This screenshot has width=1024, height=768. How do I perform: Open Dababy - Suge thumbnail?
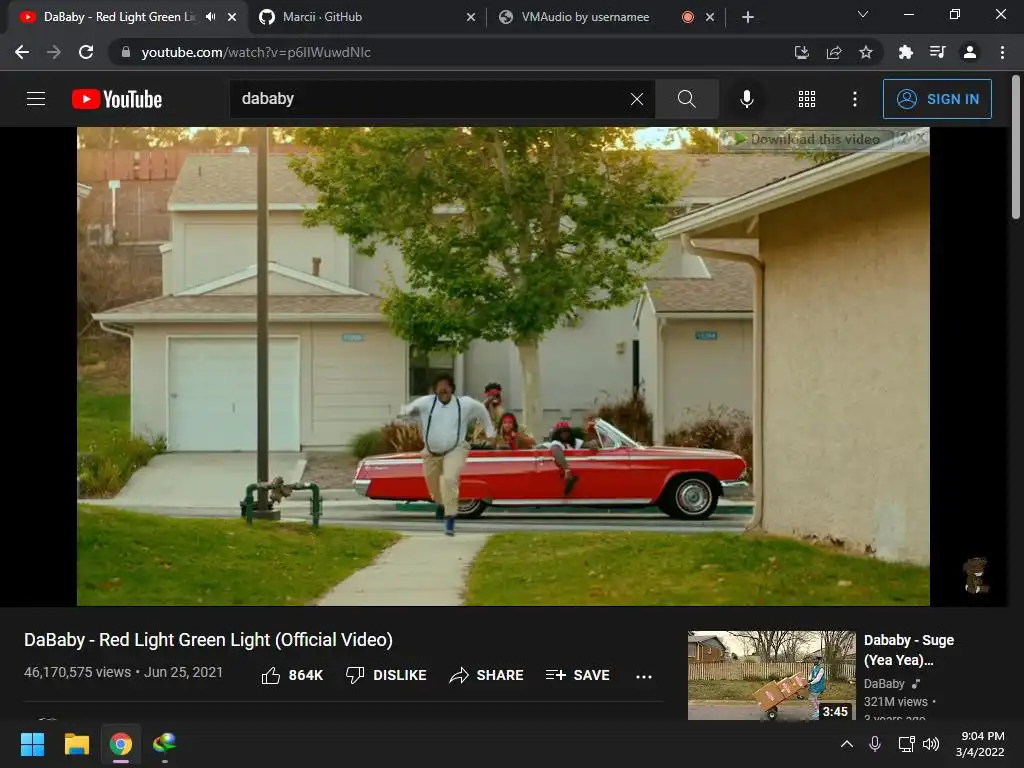[x=771, y=675]
